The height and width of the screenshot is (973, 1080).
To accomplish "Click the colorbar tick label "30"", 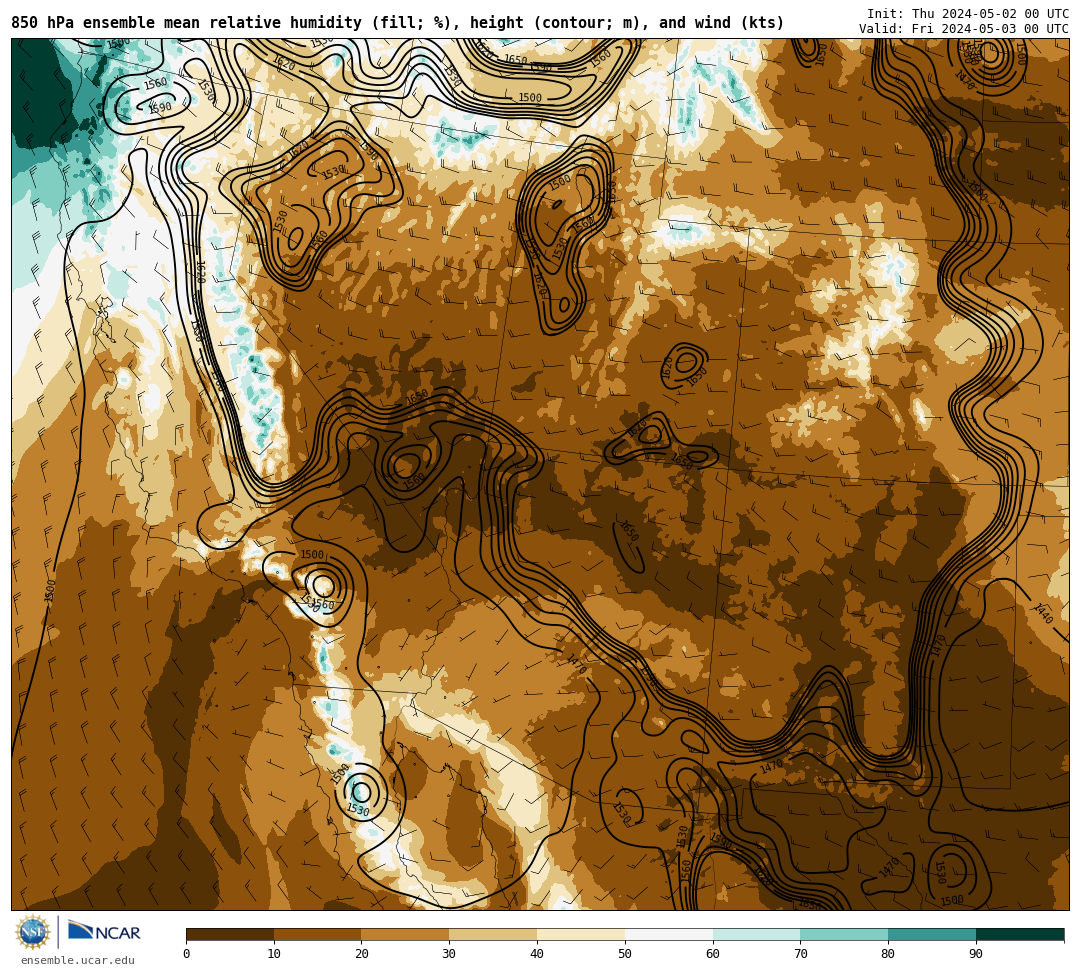I will [x=449, y=954].
